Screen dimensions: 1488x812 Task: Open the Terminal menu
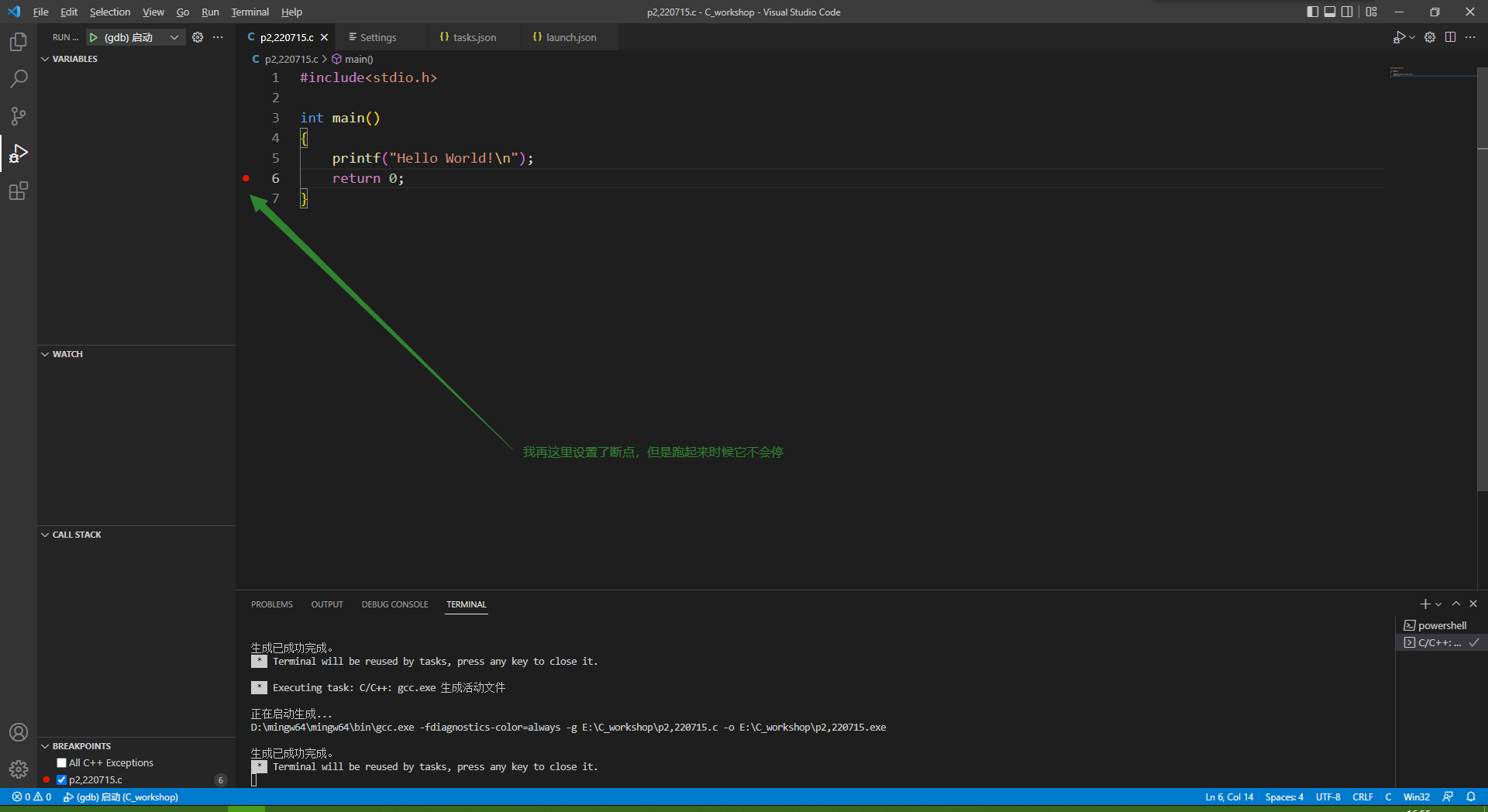click(250, 12)
